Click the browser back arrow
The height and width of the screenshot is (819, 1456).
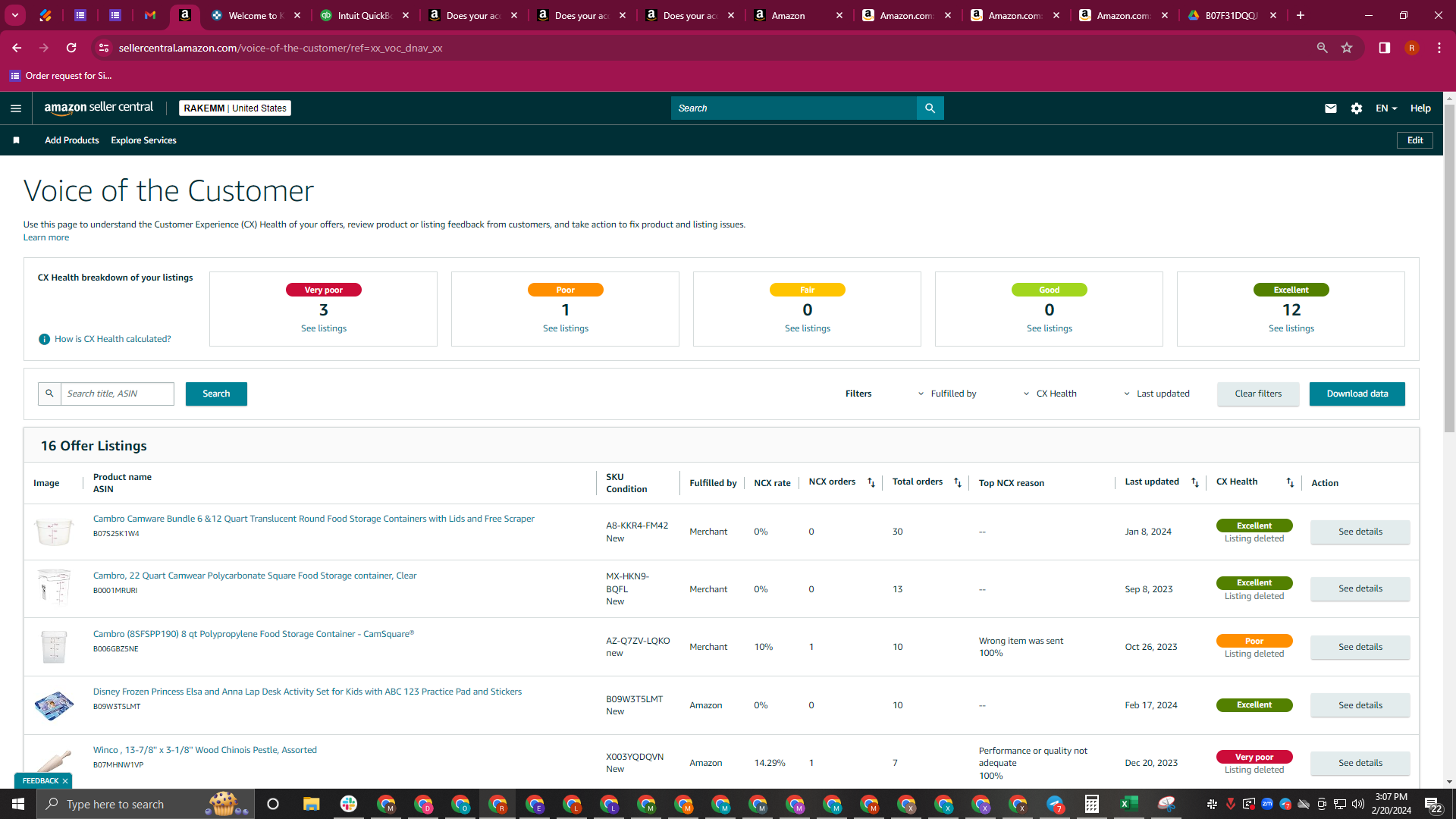pos(17,48)
